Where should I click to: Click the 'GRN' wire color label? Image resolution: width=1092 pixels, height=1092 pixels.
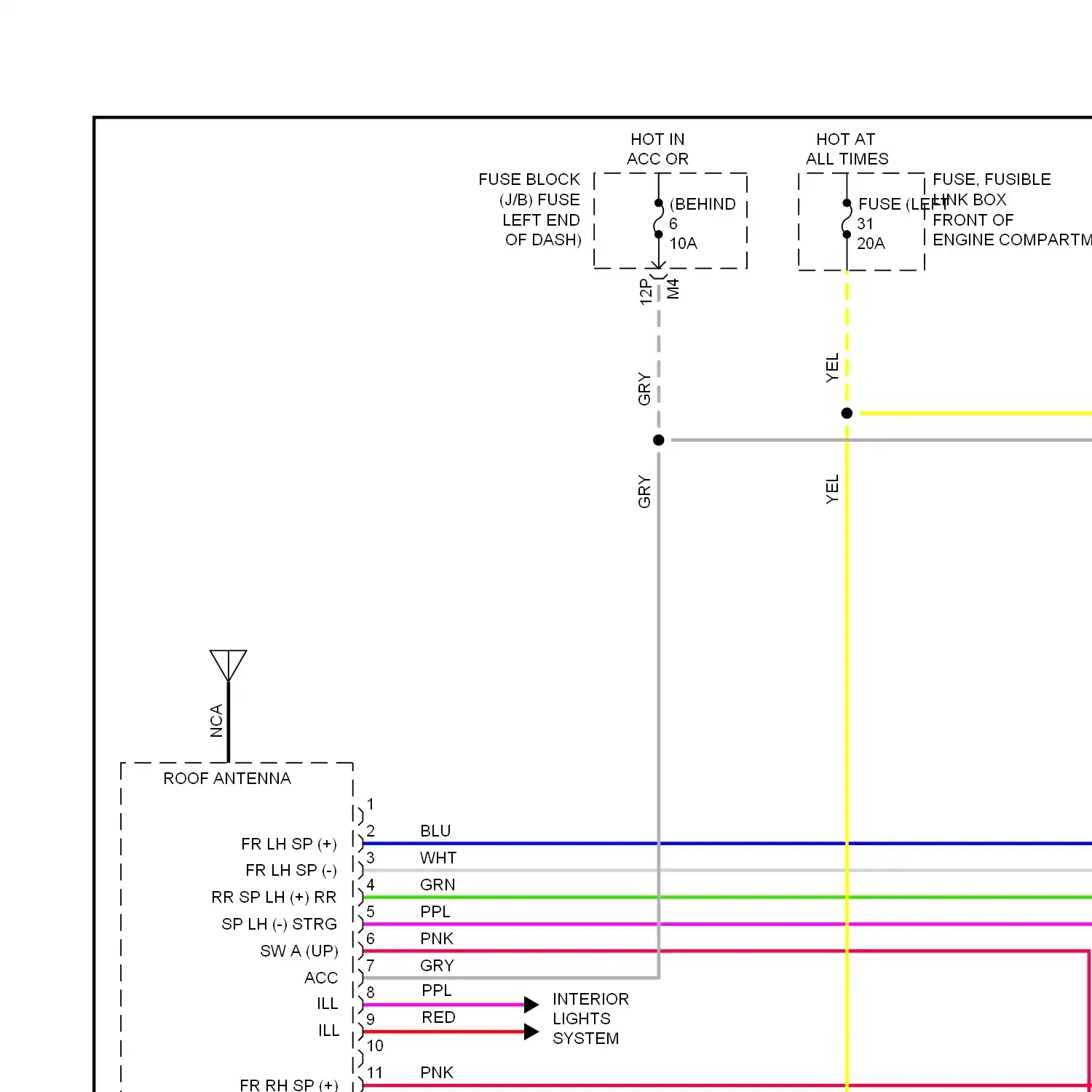(x=438, y=885)
